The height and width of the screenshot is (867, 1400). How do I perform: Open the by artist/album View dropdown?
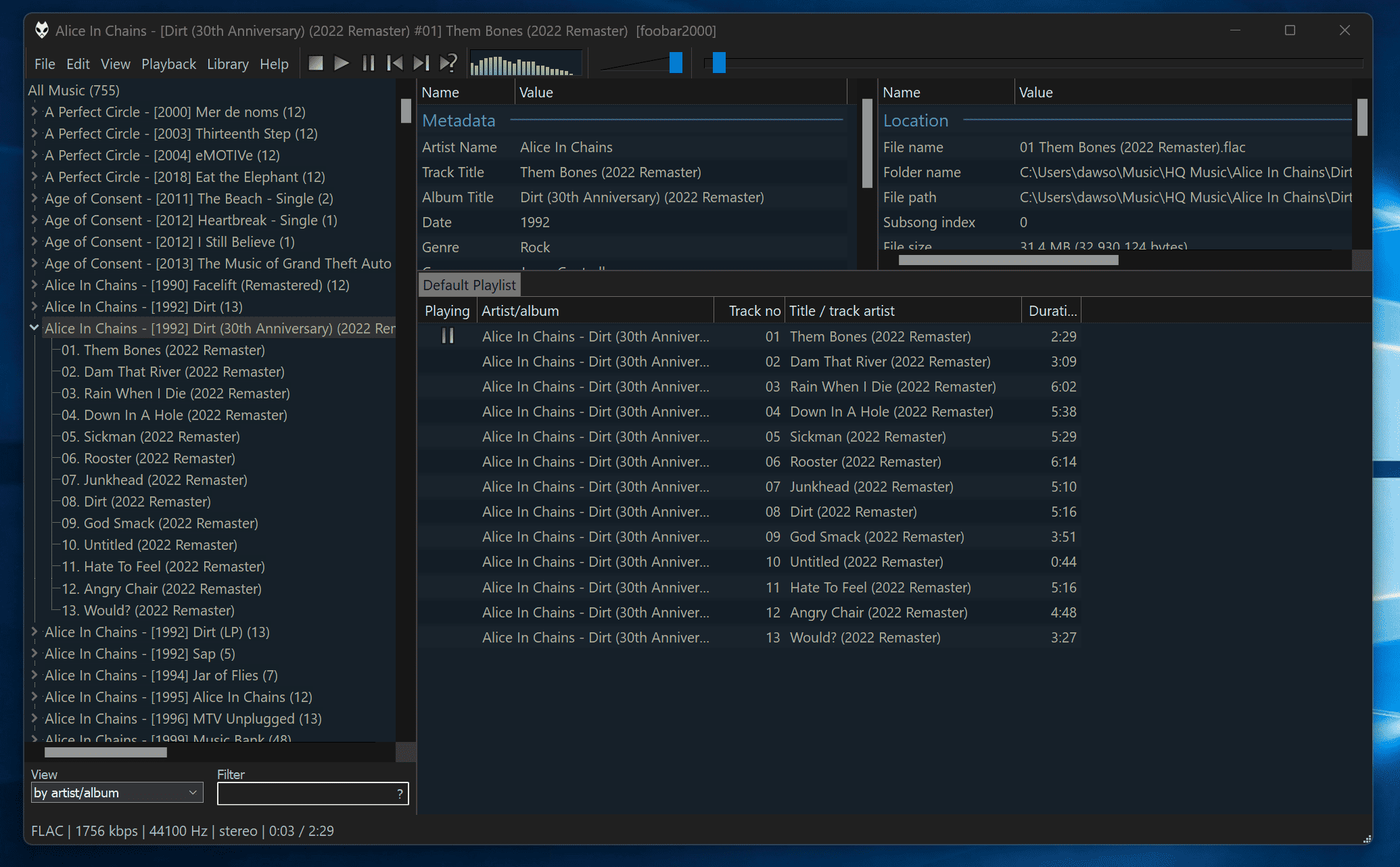click(x=116, y=792)
